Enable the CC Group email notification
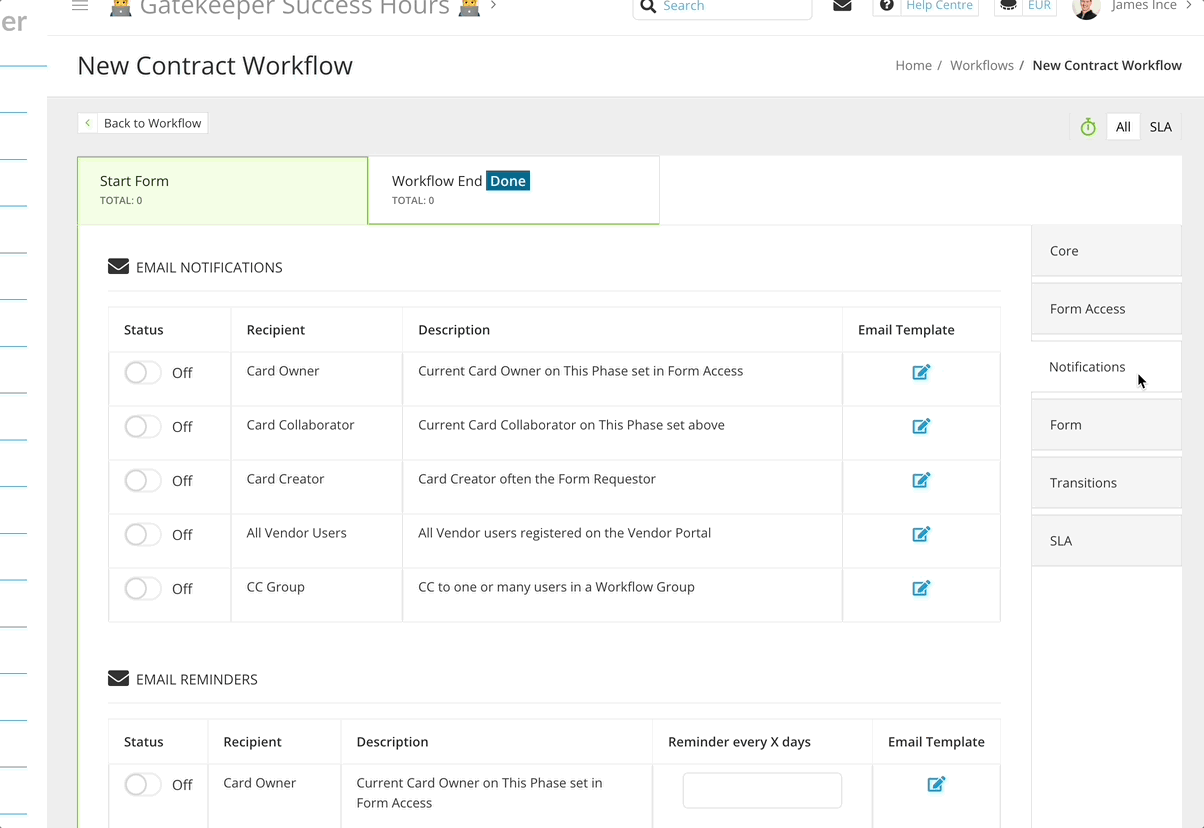This screenshot has height=828, width=1204. coord(142,587)
